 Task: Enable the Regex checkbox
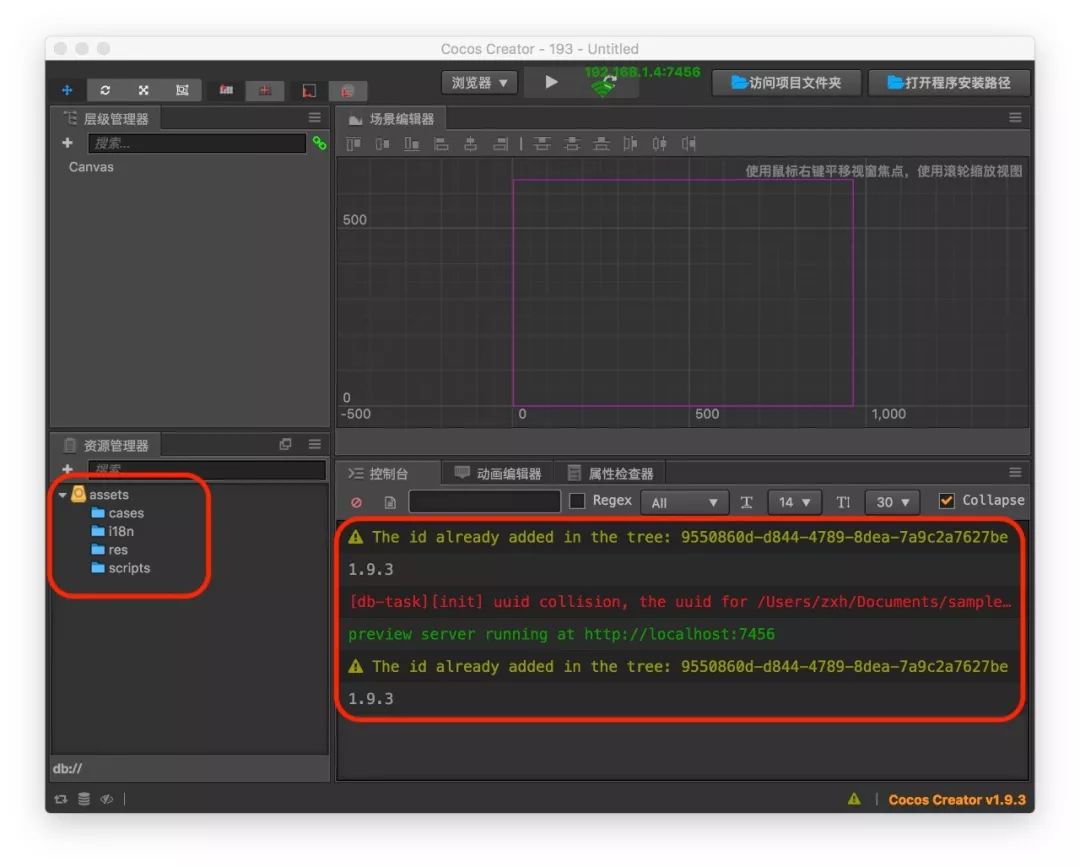[577, 501]
